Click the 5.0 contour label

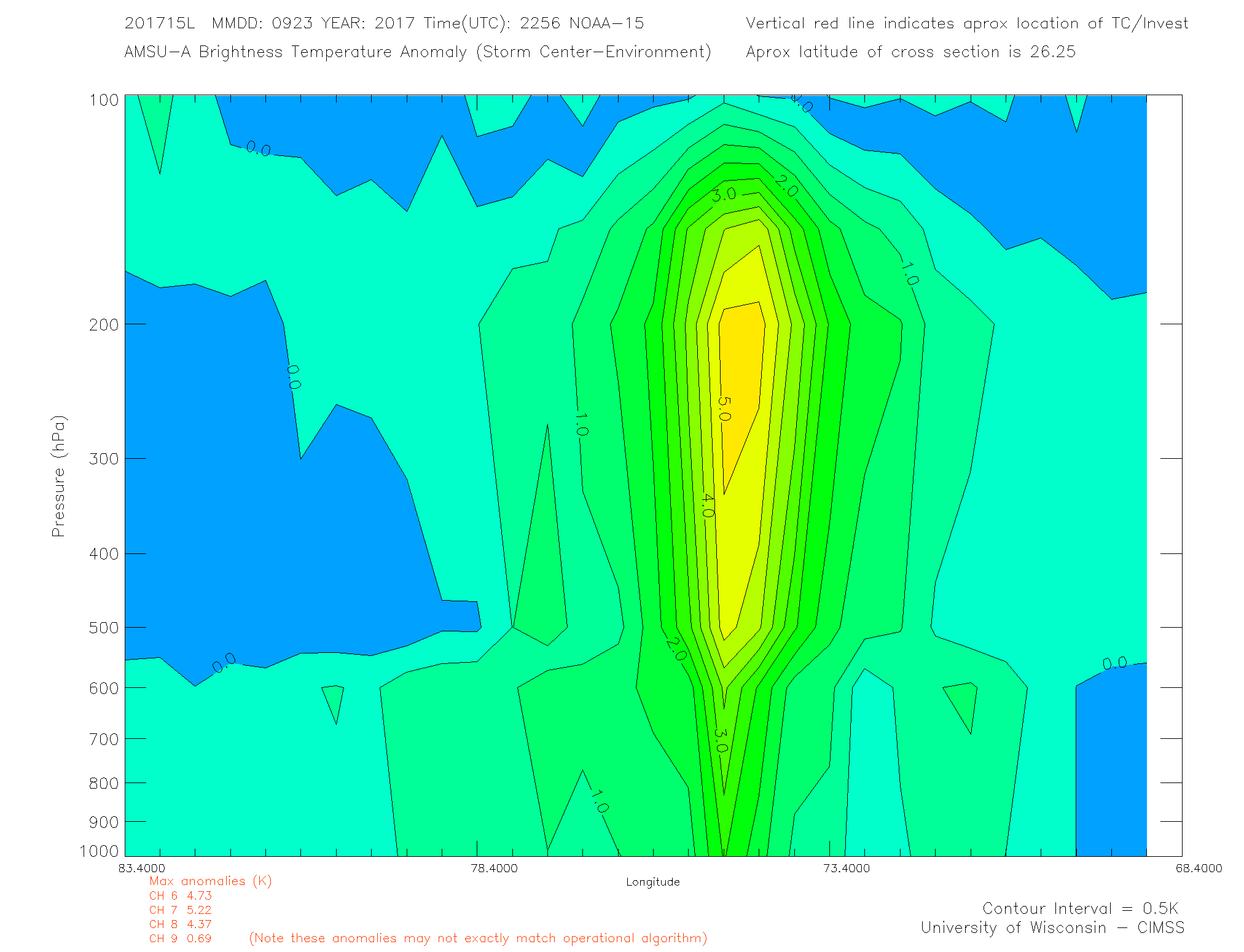click(x=724, y=409)
